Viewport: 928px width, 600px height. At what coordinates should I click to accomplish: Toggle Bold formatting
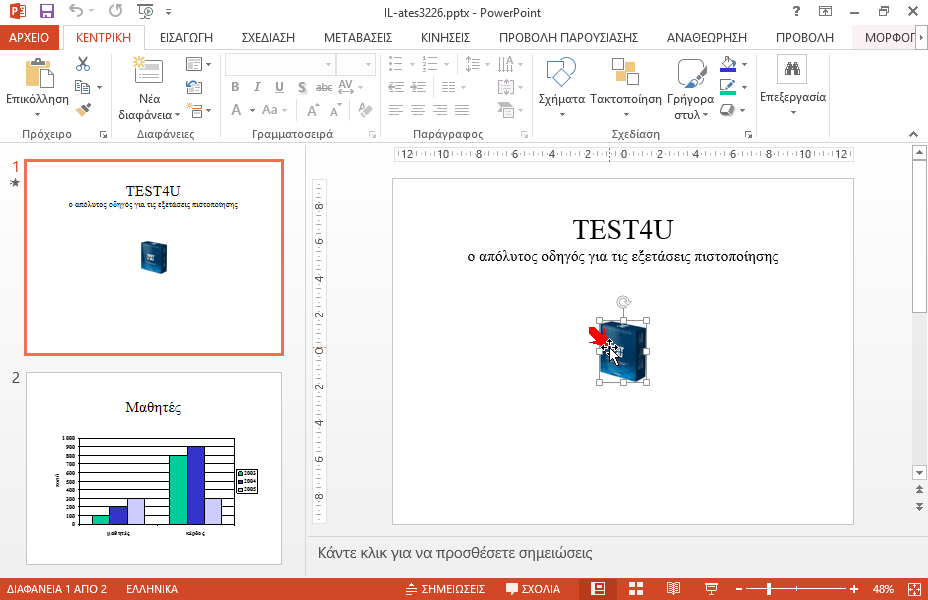pyautogui.click(x=235, y=87)
